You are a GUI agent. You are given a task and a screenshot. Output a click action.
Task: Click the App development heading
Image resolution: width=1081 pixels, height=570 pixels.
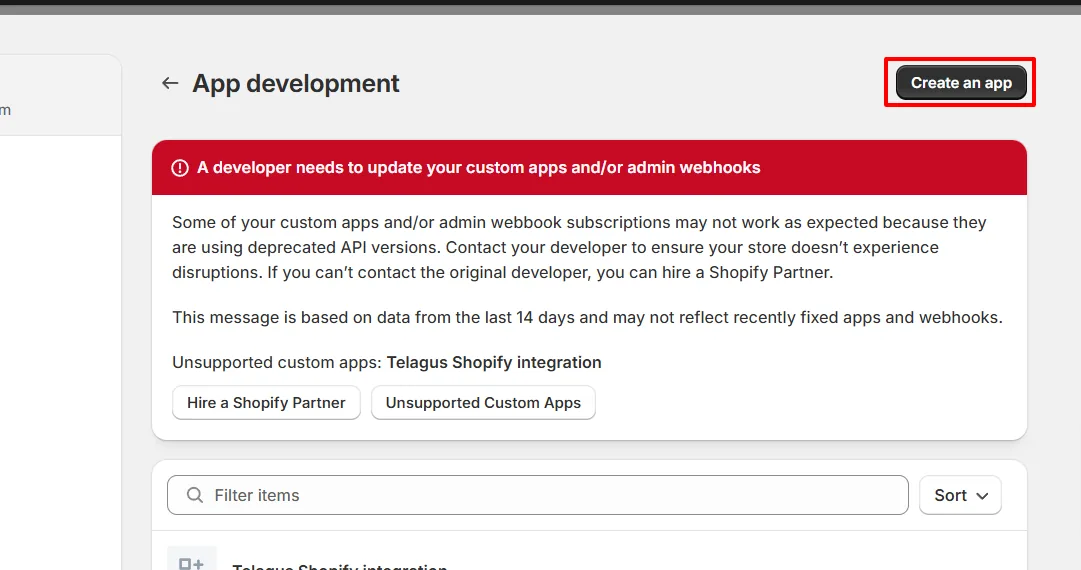click(296, 83)
